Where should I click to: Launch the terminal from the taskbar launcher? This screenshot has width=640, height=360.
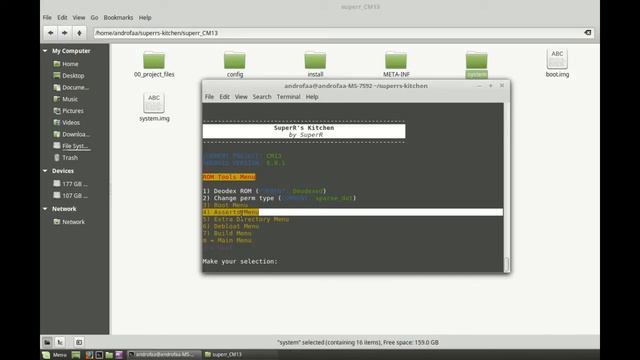click(99, 355)
